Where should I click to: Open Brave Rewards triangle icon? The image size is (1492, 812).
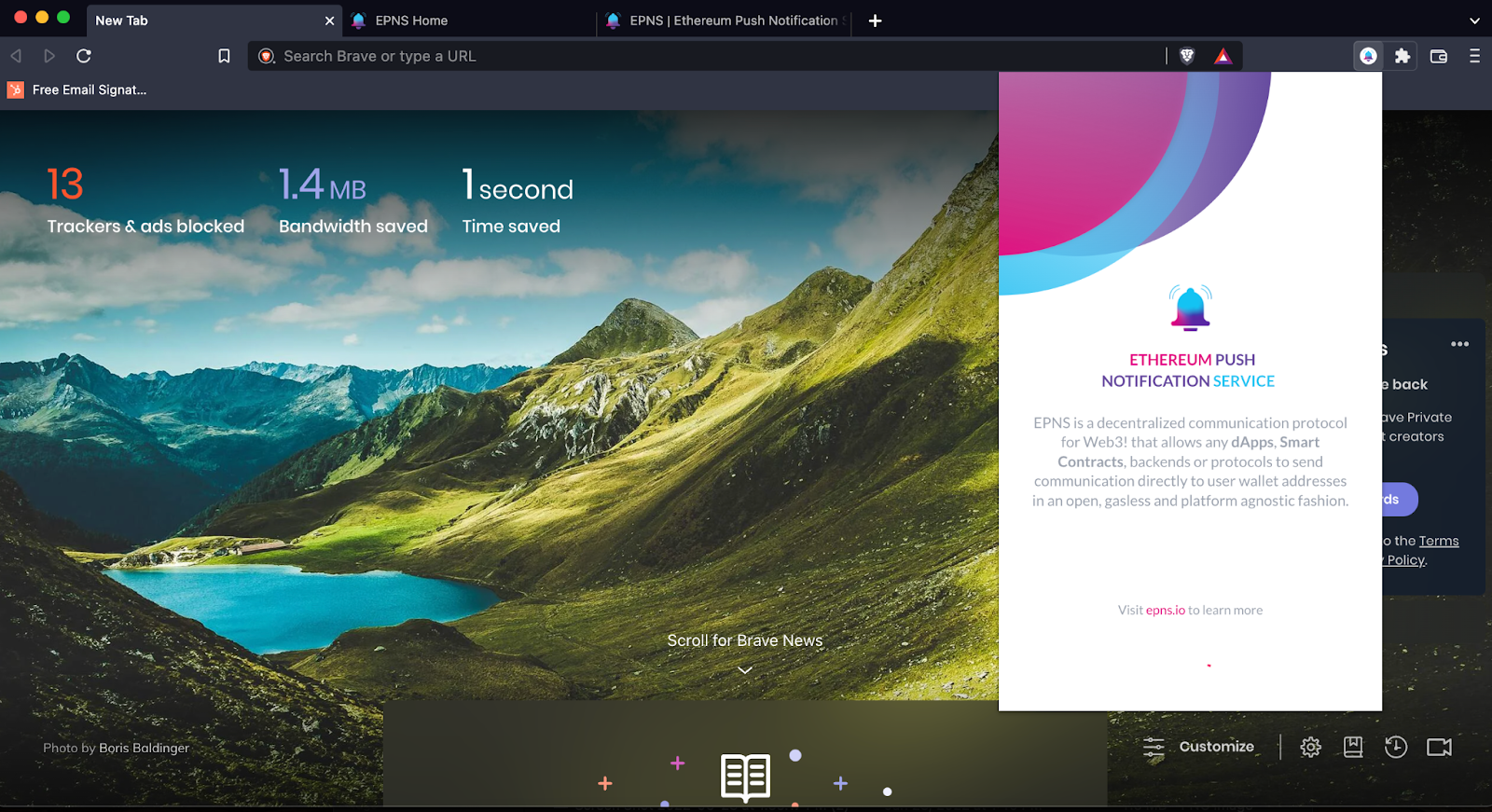[1223, 56]
